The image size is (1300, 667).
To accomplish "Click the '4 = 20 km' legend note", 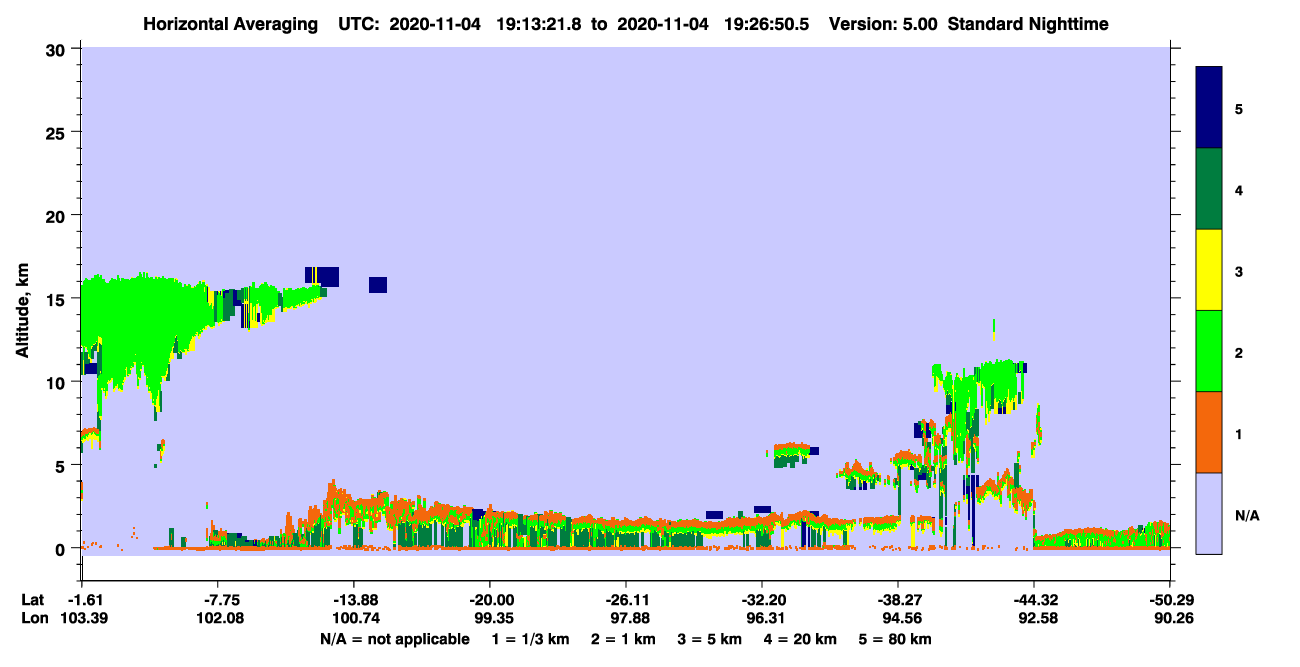I will coord(801,639).
